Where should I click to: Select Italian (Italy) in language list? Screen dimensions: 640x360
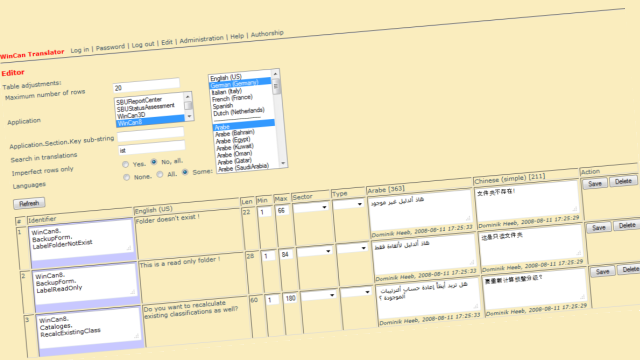(227, 92)
